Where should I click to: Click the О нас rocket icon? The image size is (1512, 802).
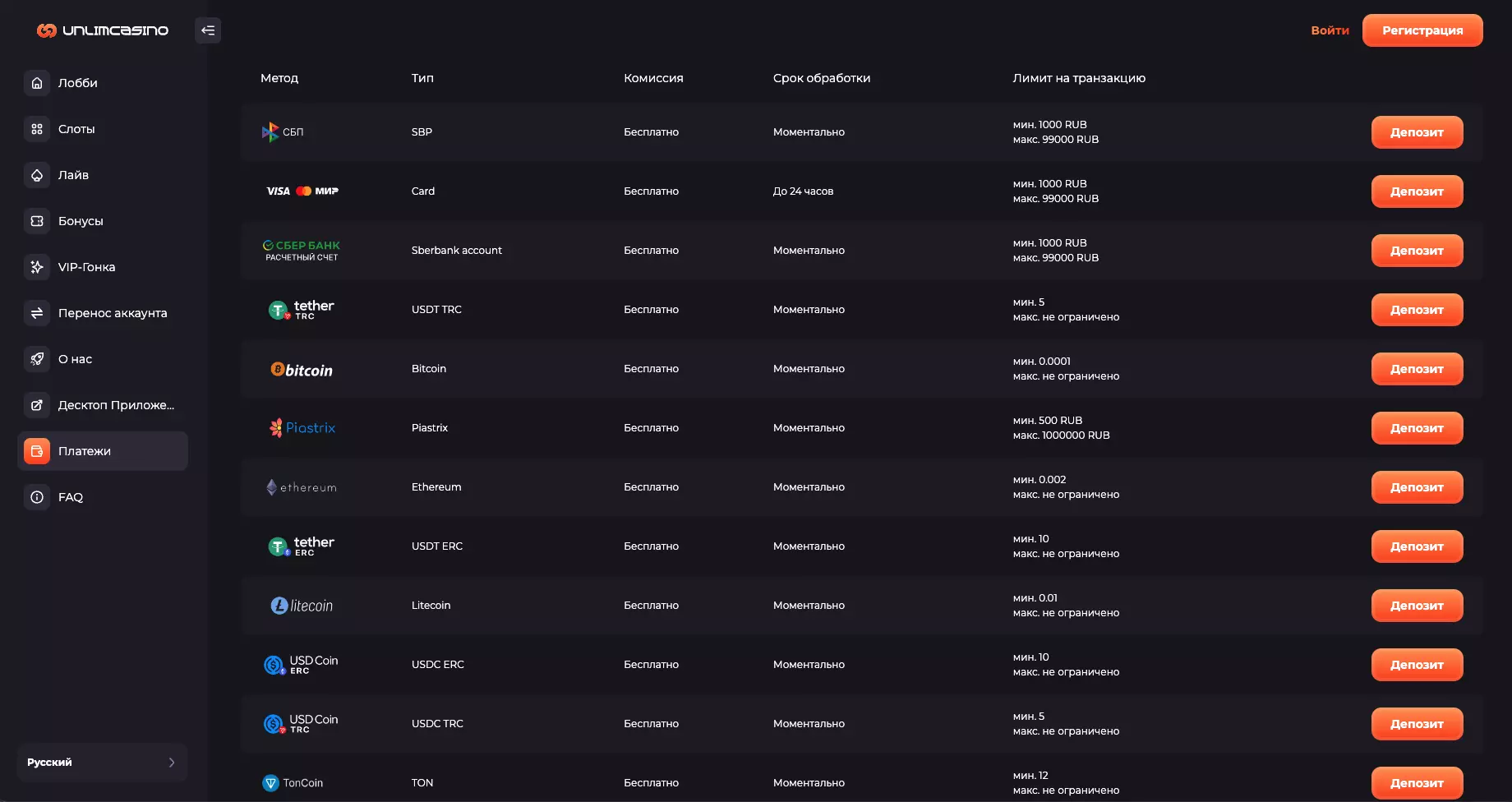(x=37, y=359)
